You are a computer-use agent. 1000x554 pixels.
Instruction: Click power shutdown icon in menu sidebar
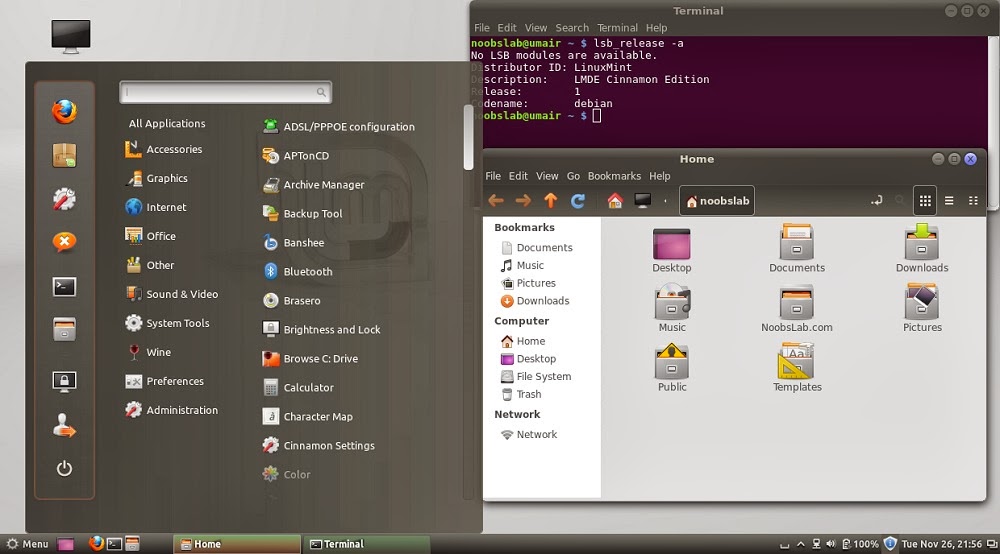(x=64, y=469)
